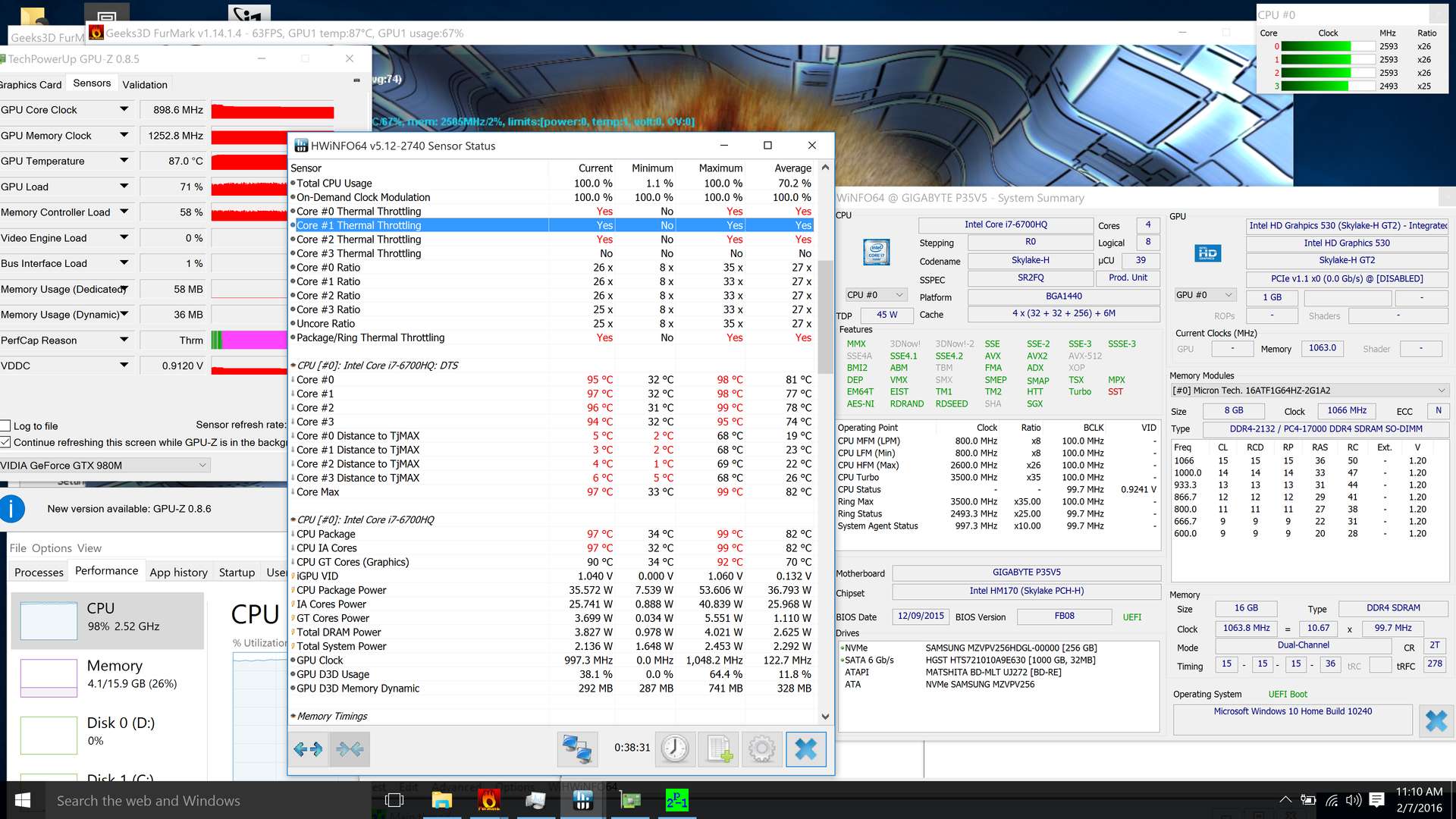Viewport: 1456px width, 819px height.
Task: Switch to the Graphics Card tab in GPU-Z
Action: (31, 85)
